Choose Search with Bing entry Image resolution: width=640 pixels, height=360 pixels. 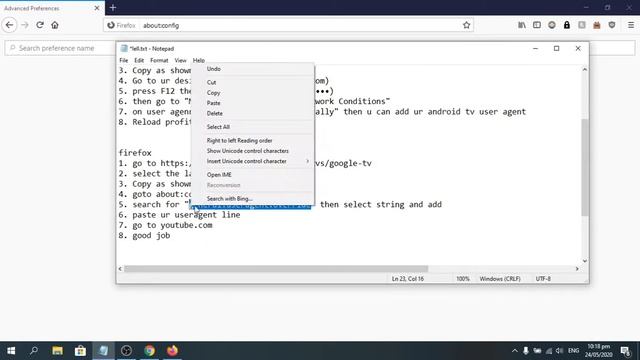[x=253, y=199]
